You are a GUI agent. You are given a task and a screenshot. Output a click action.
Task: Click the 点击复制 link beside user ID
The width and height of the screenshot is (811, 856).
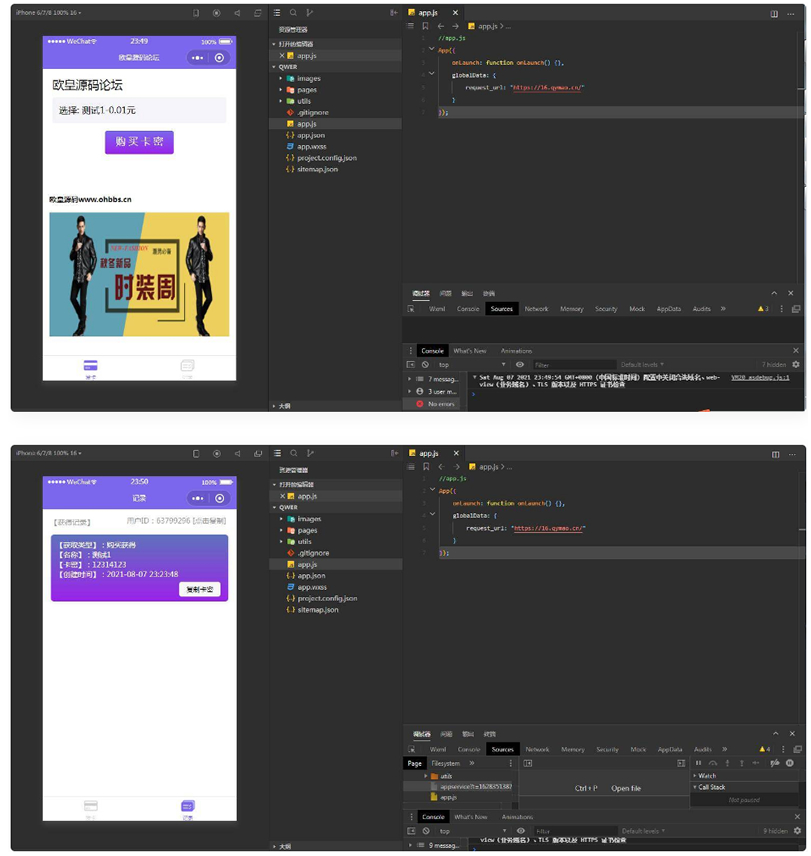pos(210,521)
